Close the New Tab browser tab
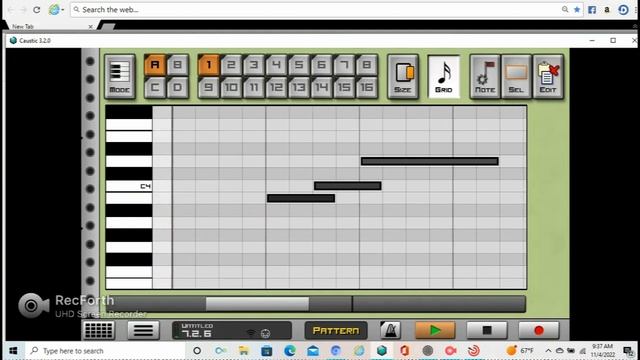This screenshot has width=640, height=360. [x=91, y=27]
